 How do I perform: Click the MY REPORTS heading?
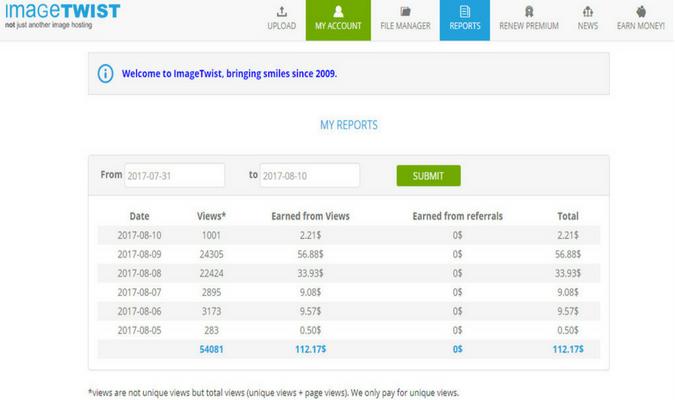coord(349,125)
